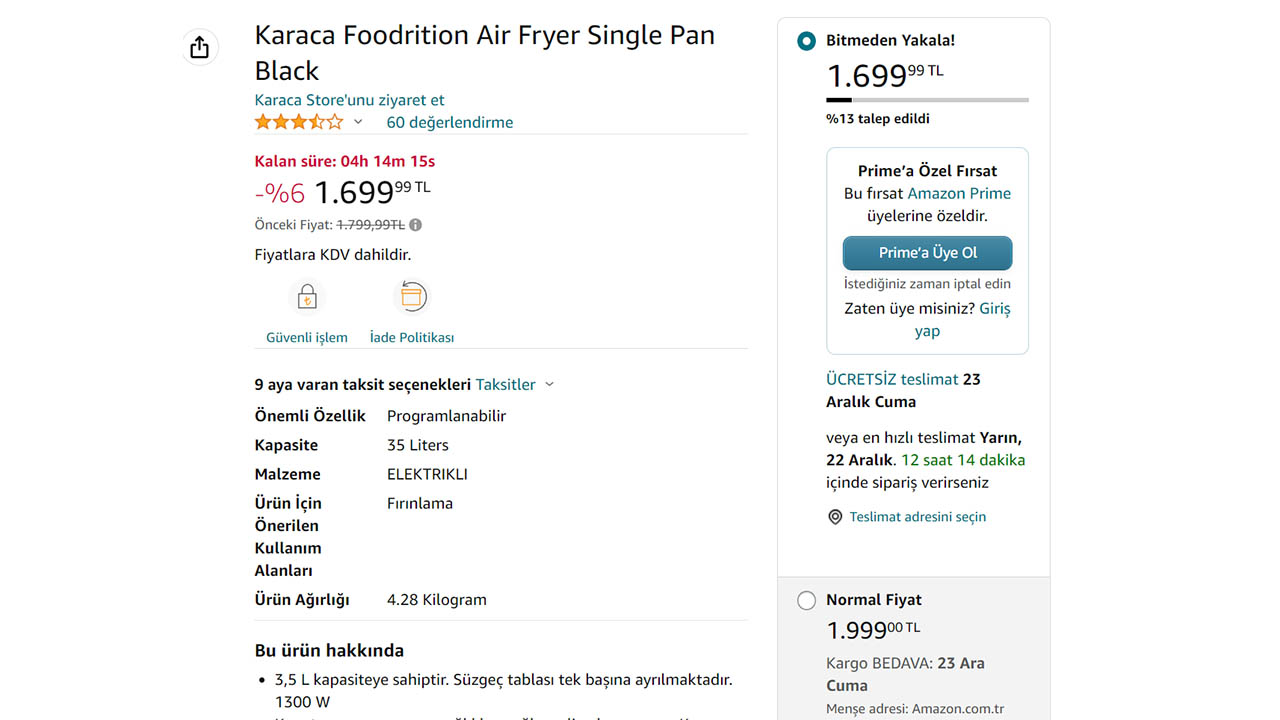Click the delivery location pin icon

[835, 517]
